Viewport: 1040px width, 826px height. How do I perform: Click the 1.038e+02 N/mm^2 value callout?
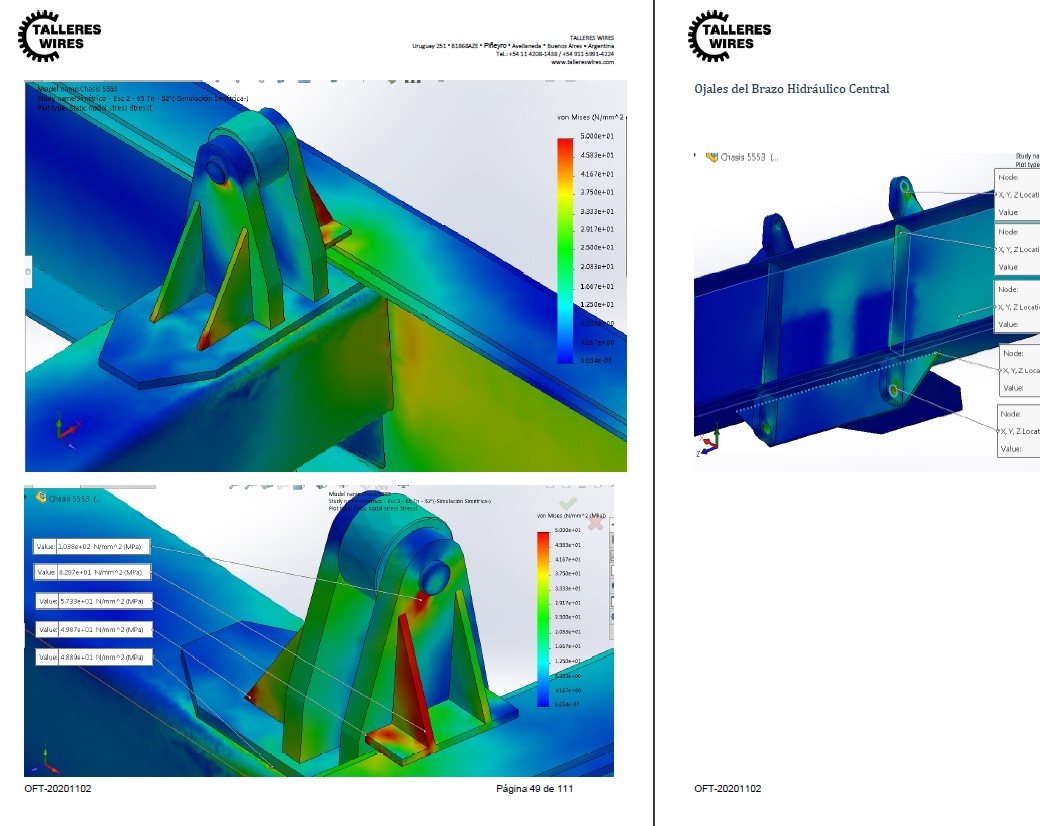(x=92, y=547)
